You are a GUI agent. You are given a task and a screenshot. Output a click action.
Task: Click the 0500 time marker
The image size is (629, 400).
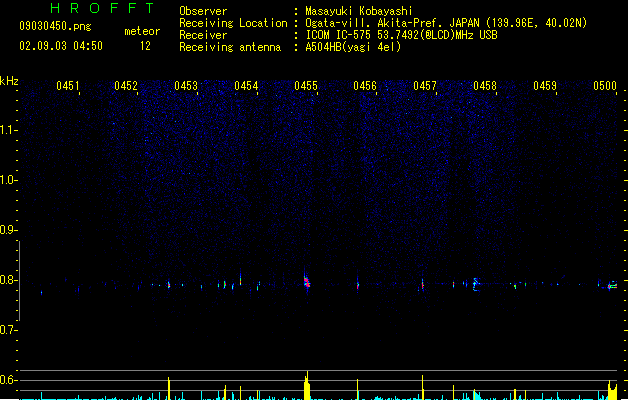point(605,86)
